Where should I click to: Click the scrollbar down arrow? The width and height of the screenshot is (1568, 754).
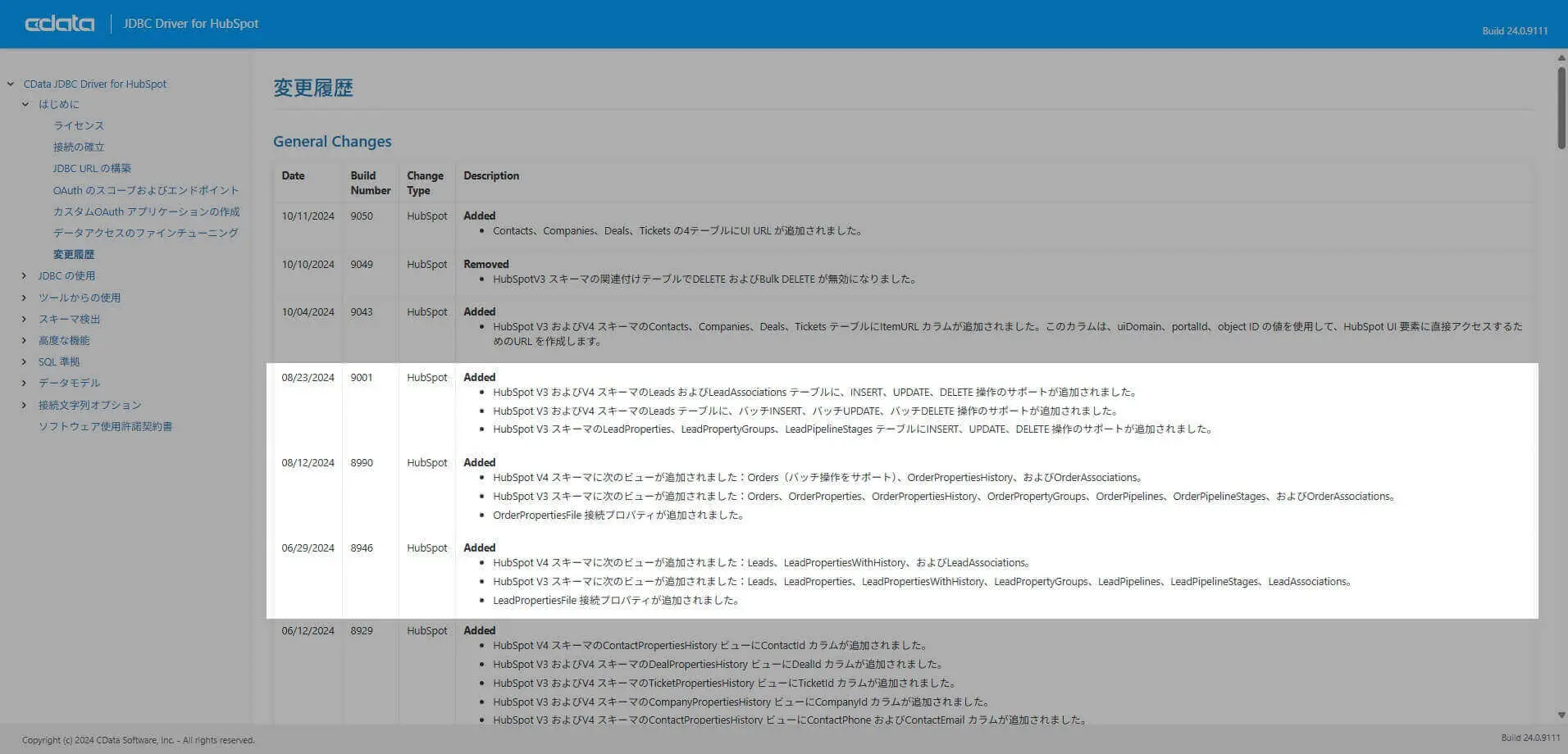pyautogui.click(x=1561, y=715)
